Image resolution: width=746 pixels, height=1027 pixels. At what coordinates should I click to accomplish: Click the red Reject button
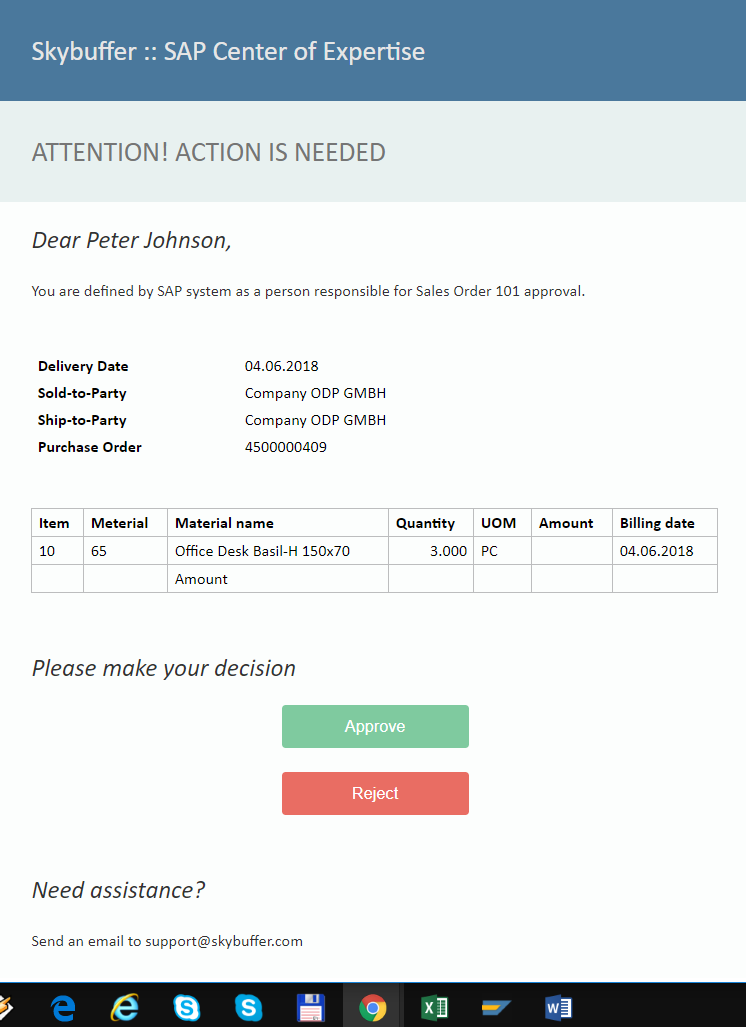tap(375, 793)
